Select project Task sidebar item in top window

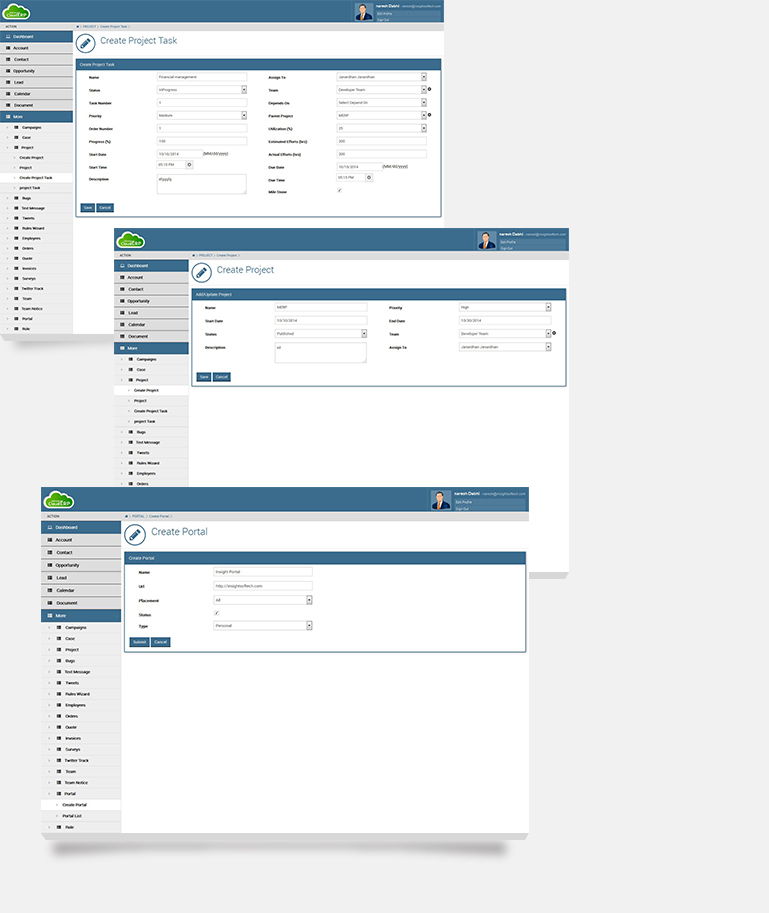point(36,187)
